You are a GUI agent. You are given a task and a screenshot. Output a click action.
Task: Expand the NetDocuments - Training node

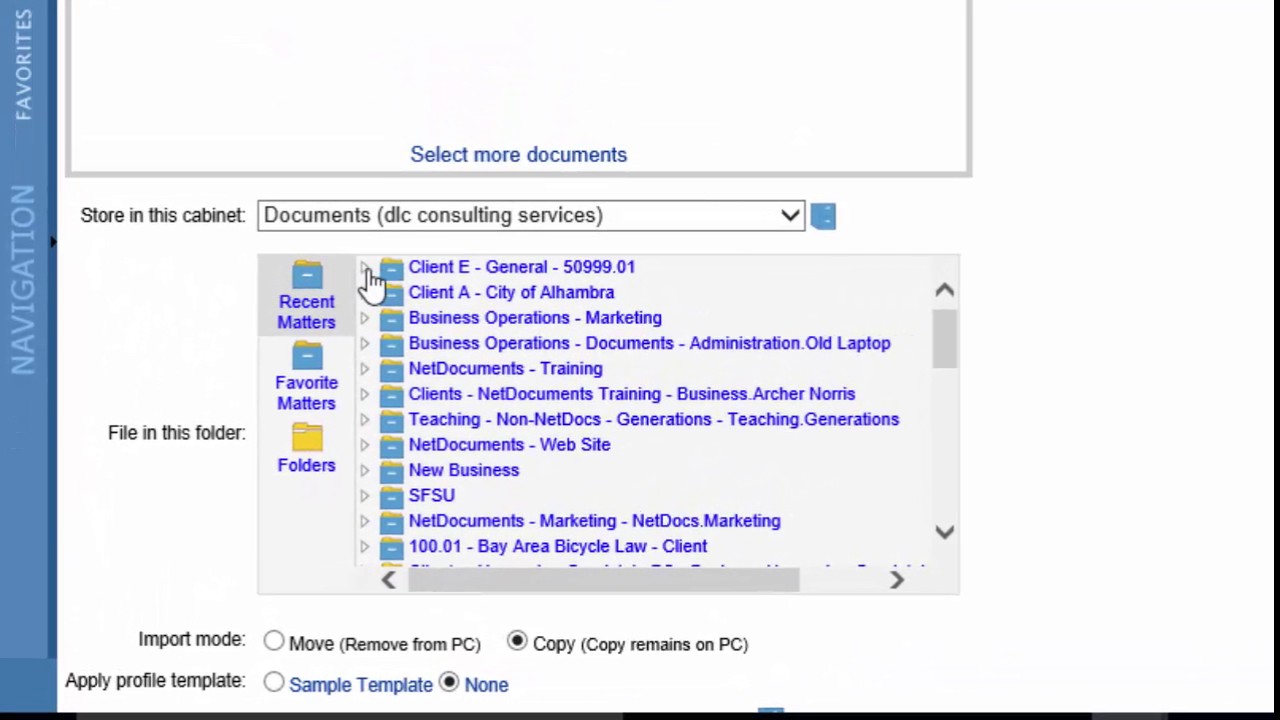364,369
